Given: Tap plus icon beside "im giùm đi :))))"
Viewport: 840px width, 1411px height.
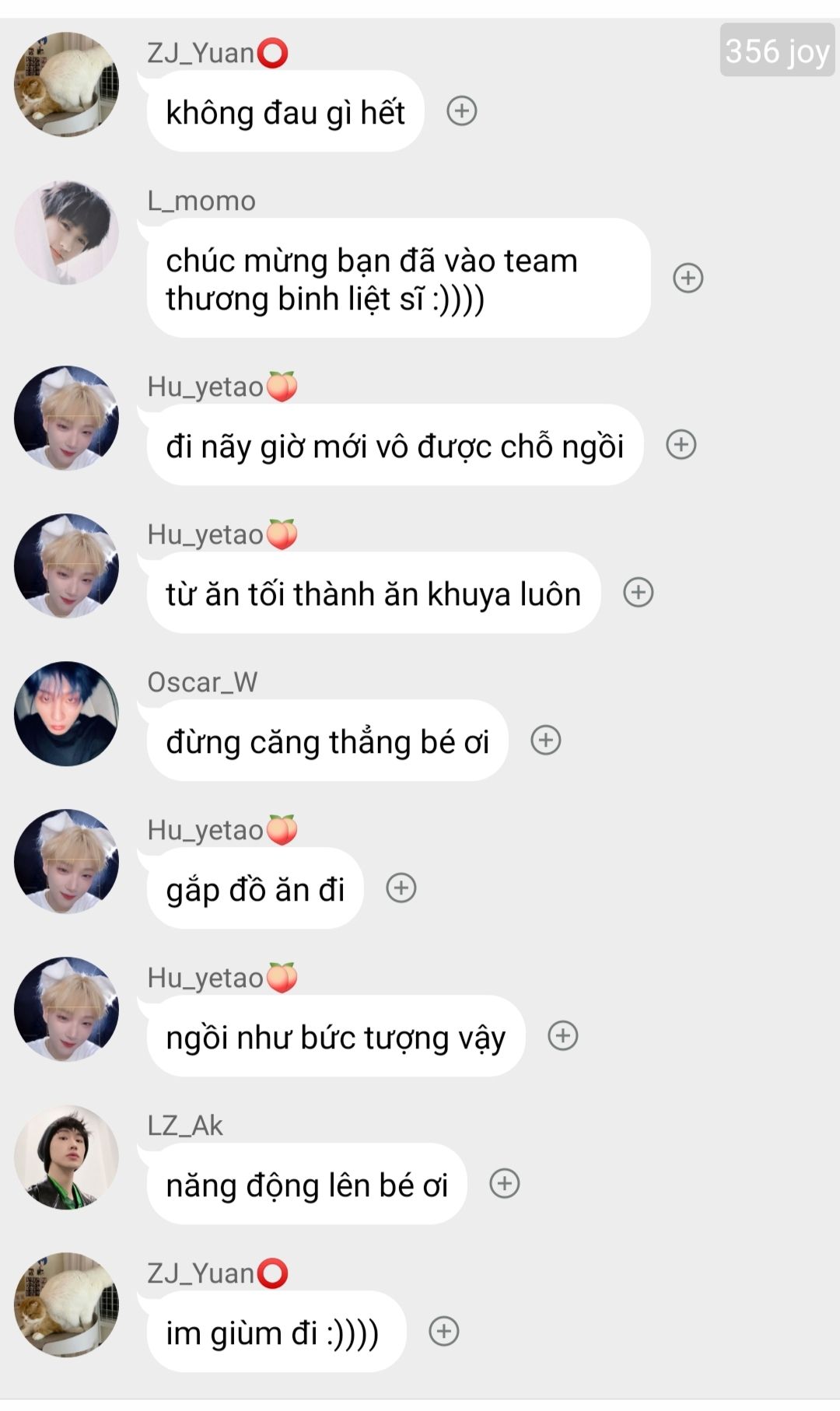Looking at the screenshot, I should click(x=444, y=1331).
